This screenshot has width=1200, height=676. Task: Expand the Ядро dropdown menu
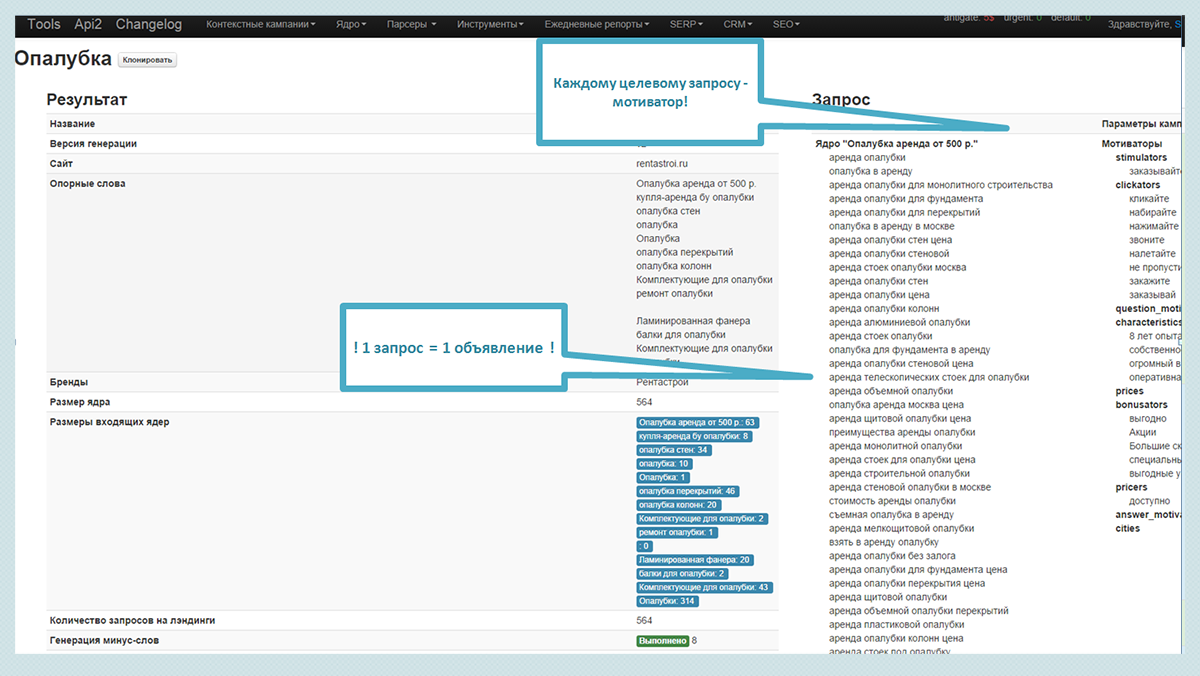coord(349,24)
